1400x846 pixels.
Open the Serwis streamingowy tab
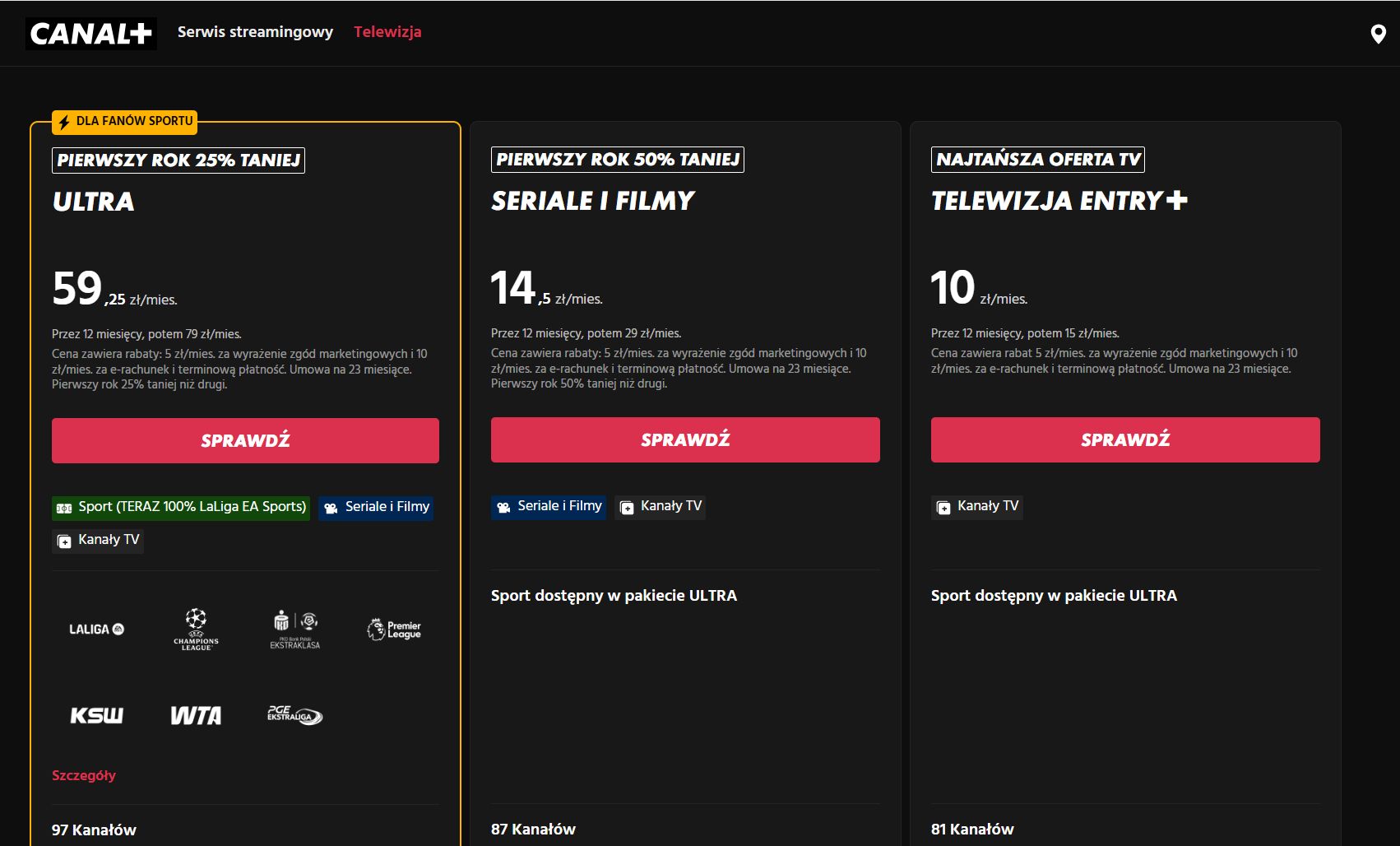tap(255, 32)
